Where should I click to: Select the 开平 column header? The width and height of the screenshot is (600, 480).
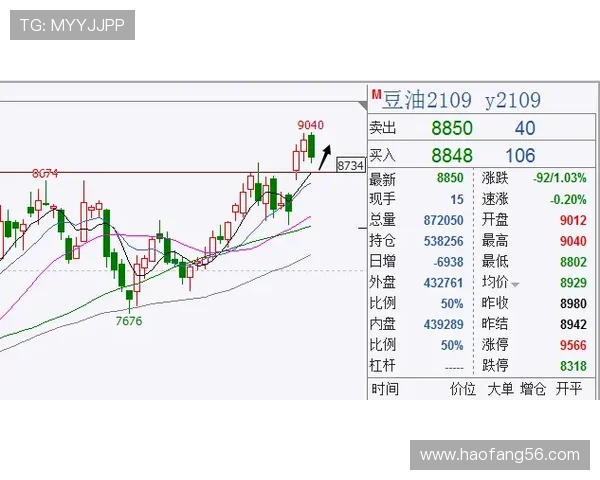point(569,389)
